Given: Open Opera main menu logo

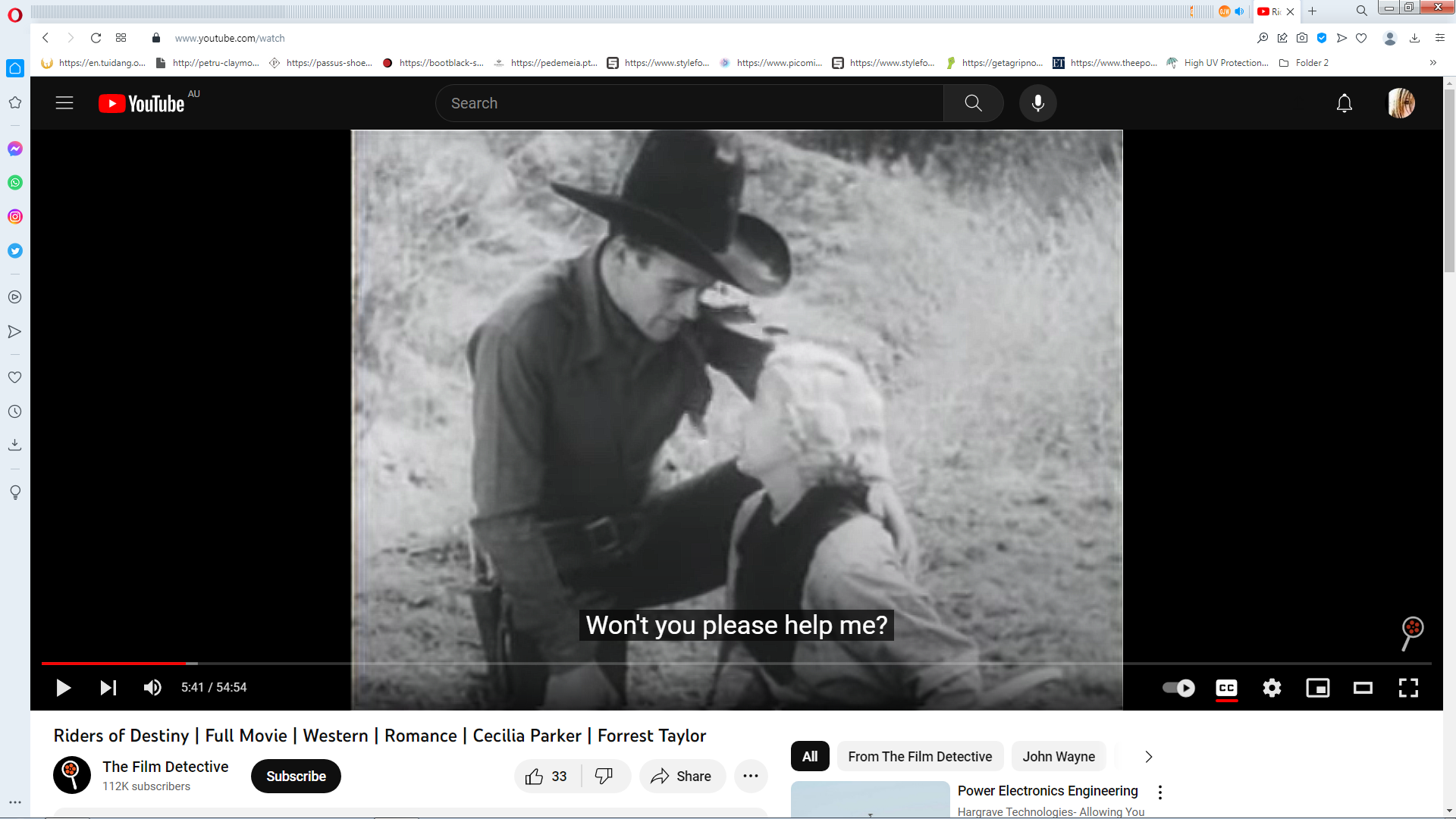Looking at the screenshot, I should pyautogui.click(x=15, y=15).
